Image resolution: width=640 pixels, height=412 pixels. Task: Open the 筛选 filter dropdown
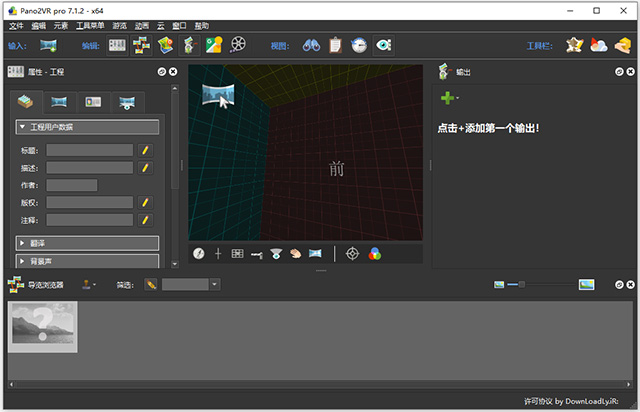tap(215, 285)
